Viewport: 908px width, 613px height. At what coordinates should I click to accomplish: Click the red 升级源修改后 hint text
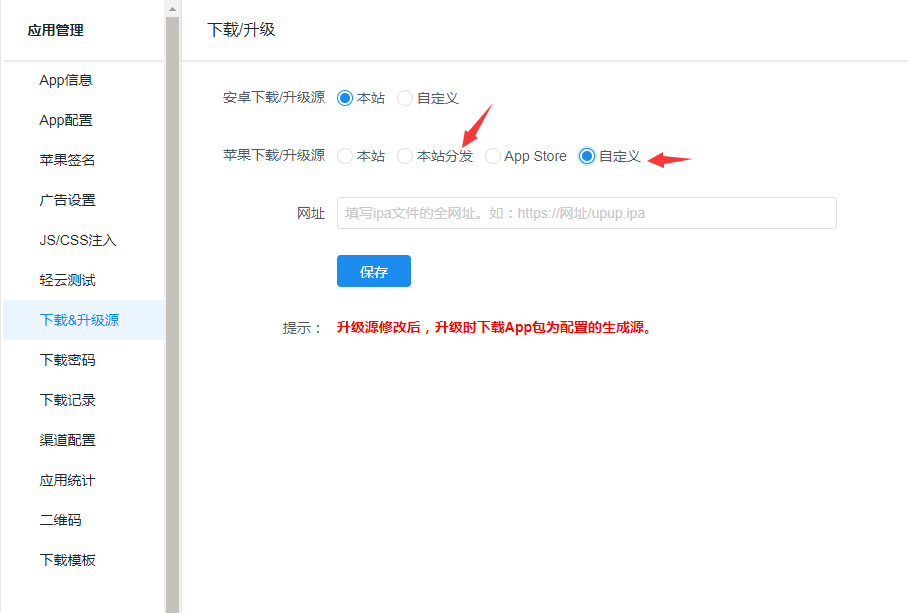pyautogui.click(x=496, y=328)
